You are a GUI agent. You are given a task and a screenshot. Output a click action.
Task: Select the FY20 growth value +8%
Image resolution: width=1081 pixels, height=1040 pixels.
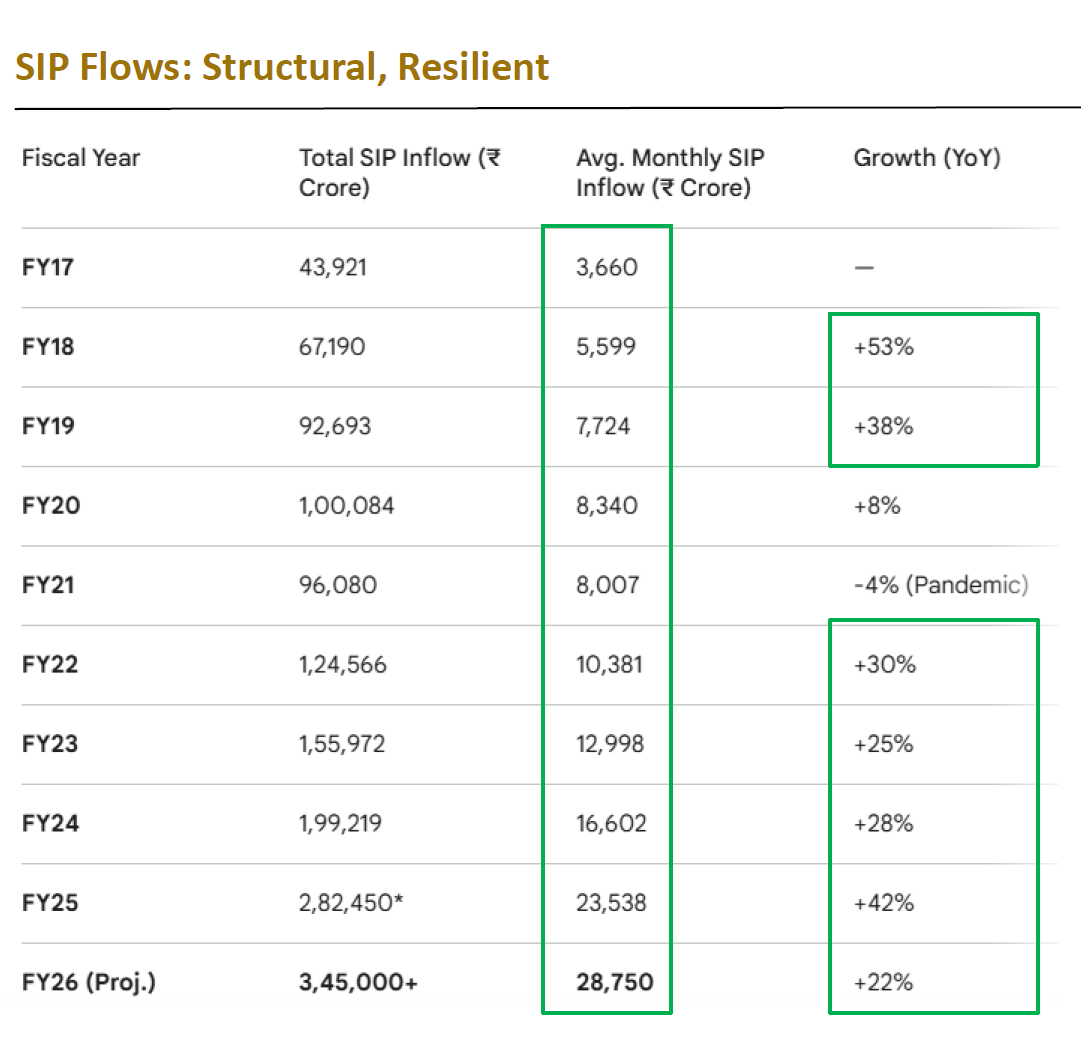(x=877, y=505)
